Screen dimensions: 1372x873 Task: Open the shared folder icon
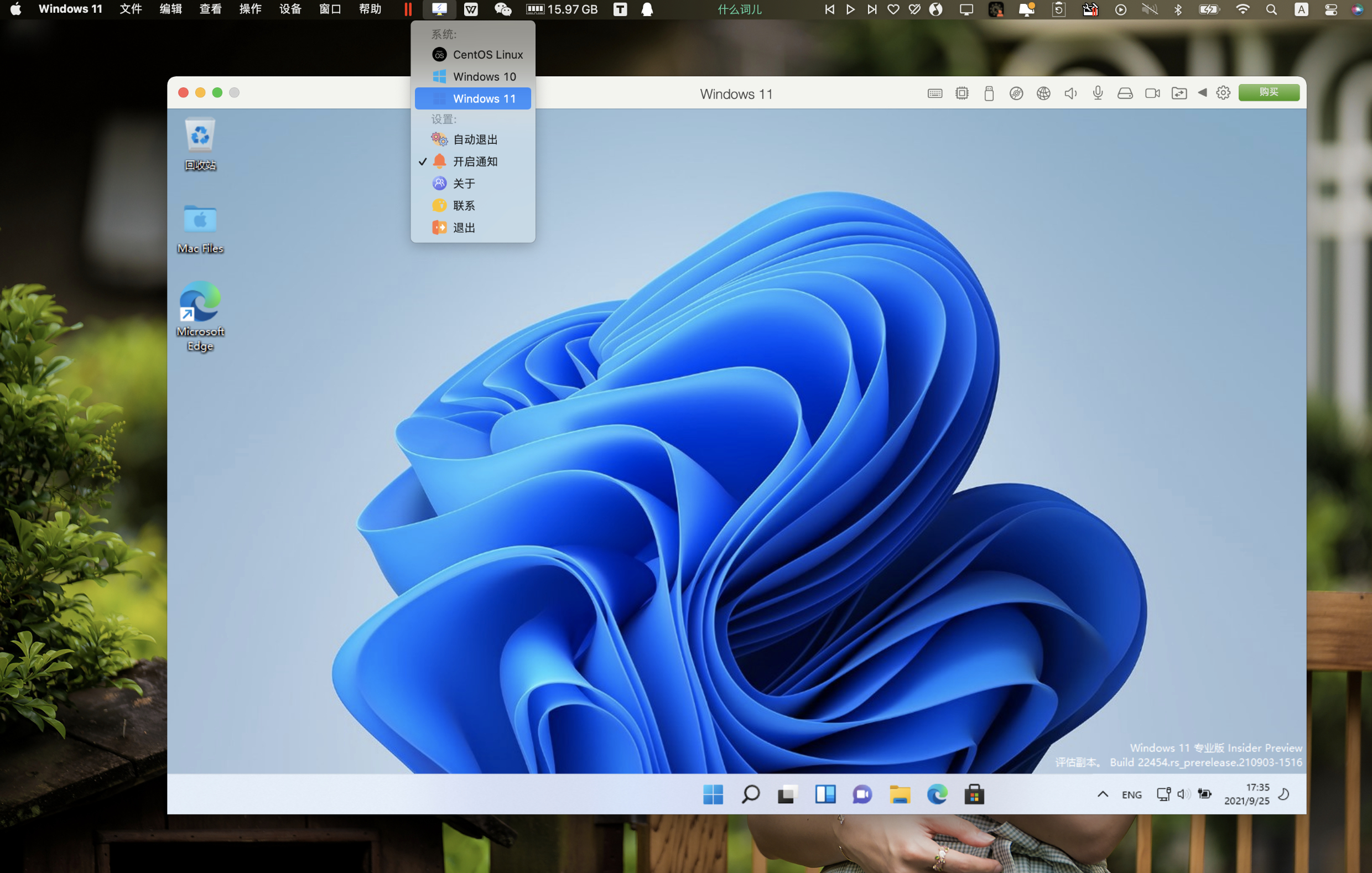[x=1179, y=93]
